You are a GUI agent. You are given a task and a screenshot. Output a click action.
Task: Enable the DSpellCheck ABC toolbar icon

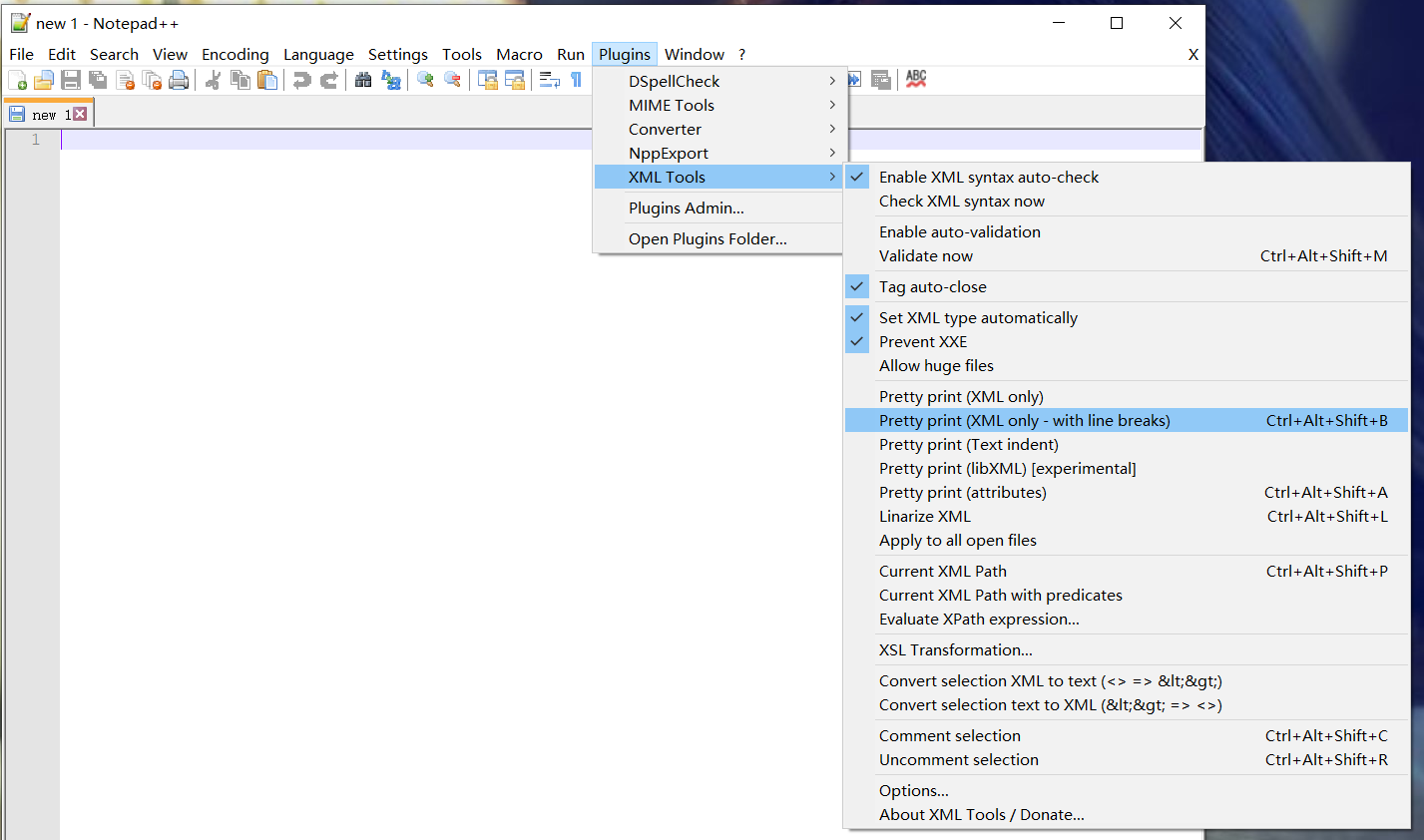916,79
